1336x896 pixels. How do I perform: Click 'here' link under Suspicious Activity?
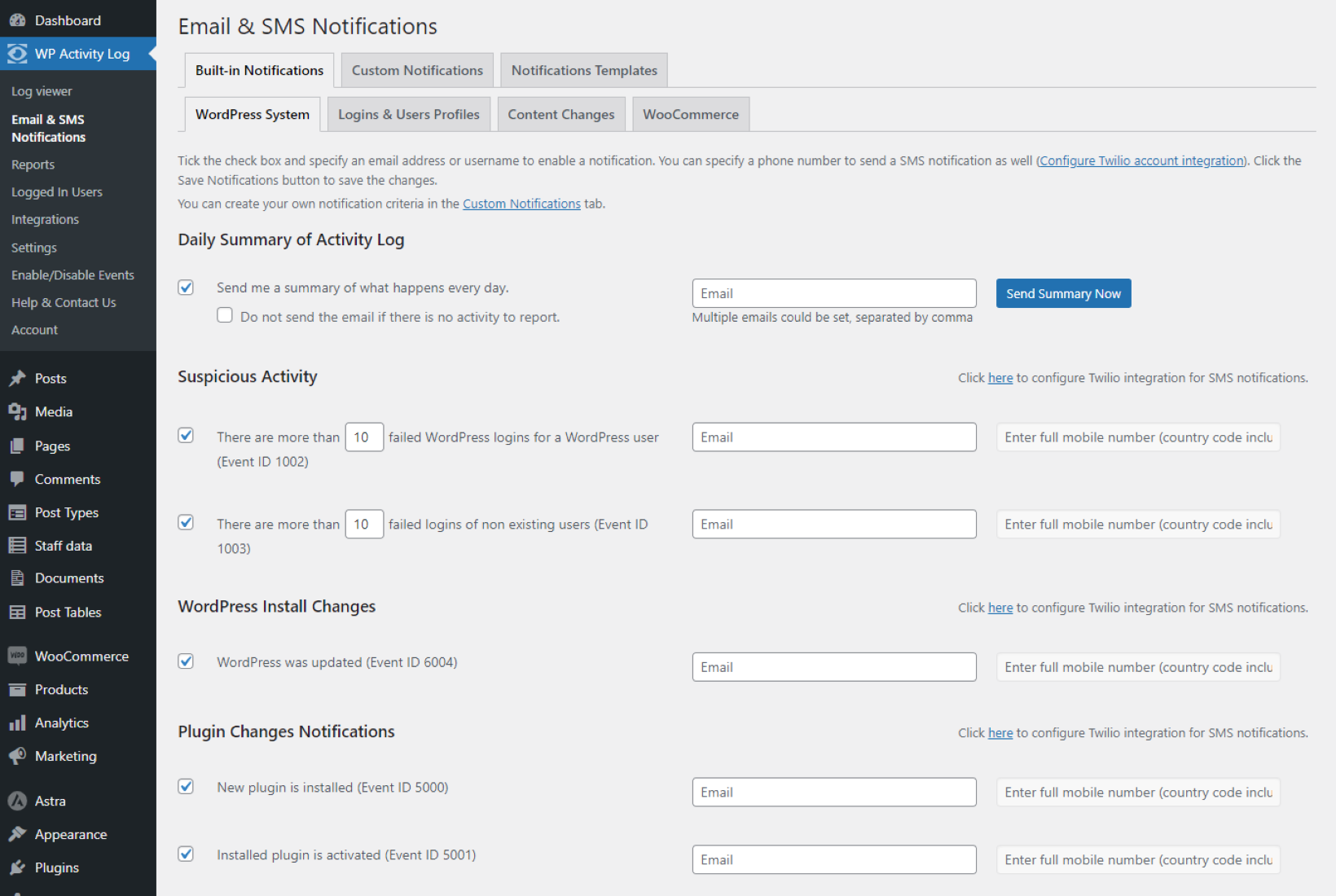click(1000, 378)
